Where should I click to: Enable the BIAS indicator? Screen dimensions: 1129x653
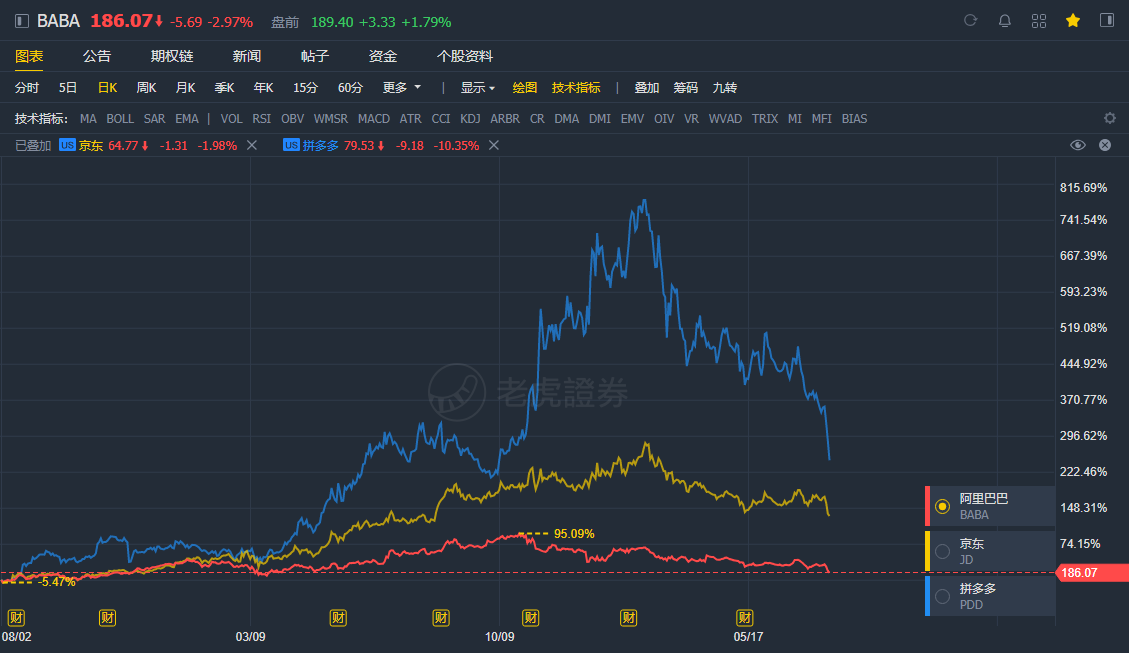tap(854, 119)
